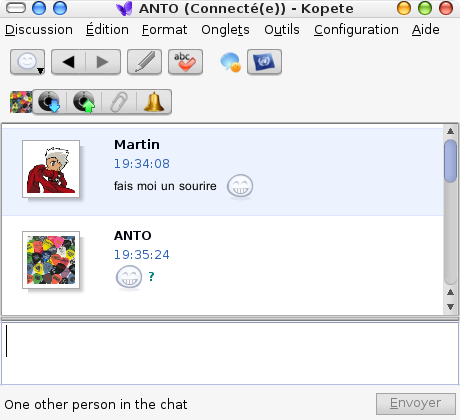This screenshot has height=420, width=460.
Task: Click the chat scrollbar handle
Action: click(x=450, y=161)
